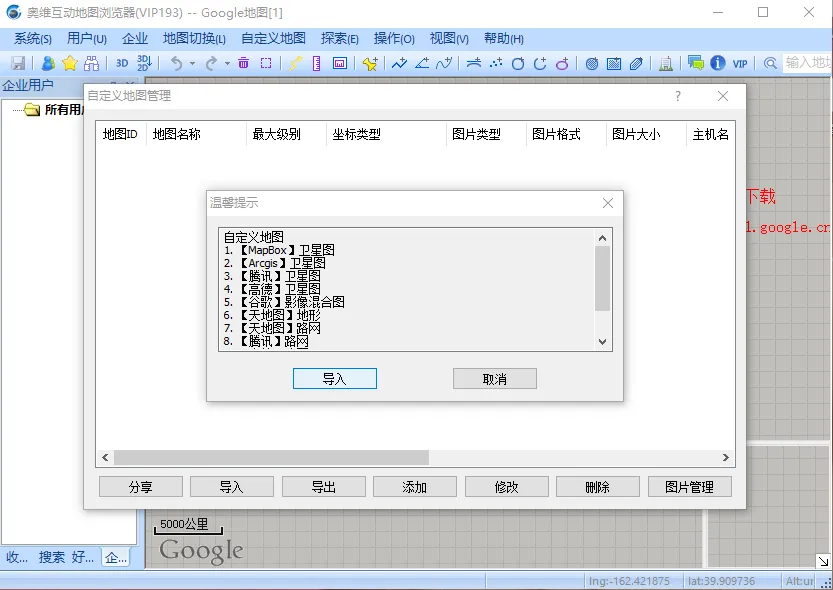Click the VIP icon in toolbar

coord(740,64)
